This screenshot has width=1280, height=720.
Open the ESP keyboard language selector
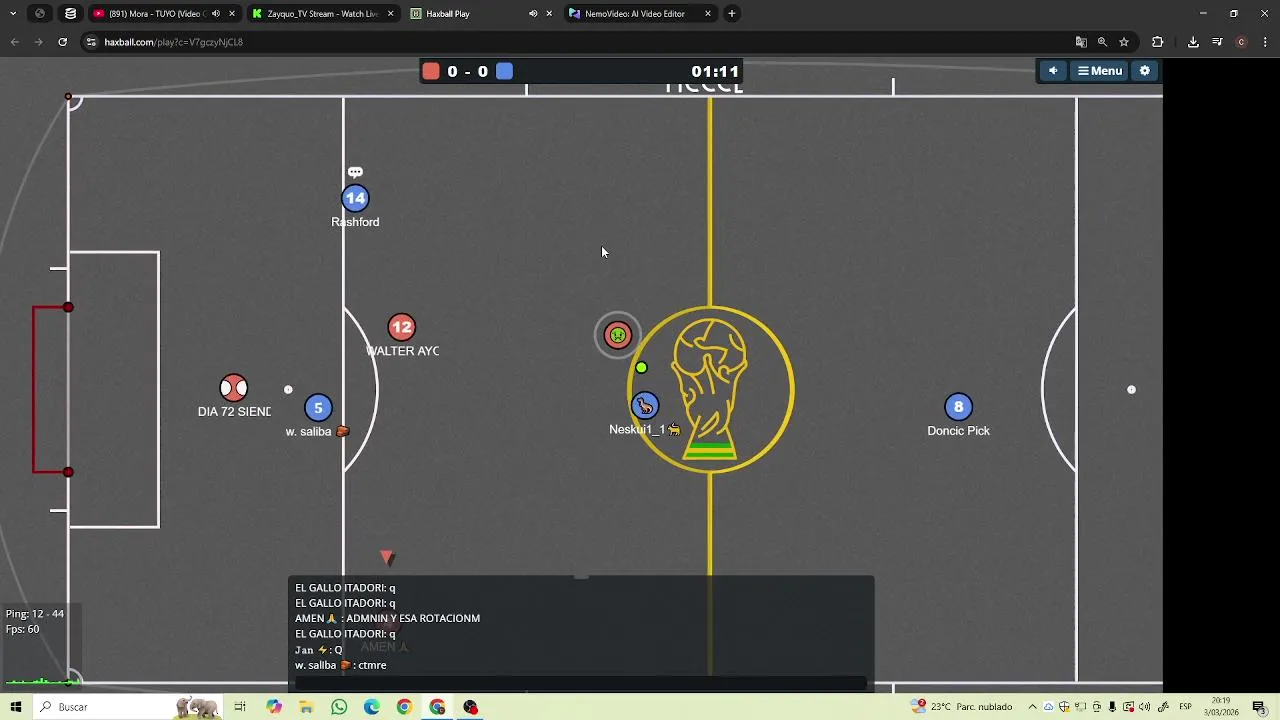pyautogui.click(x=1185, y=707)
